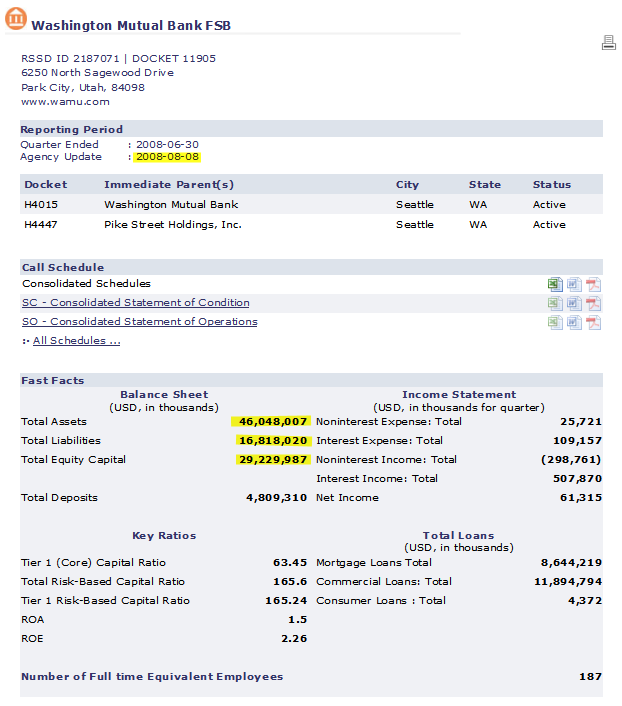Click the Key Ratios heading

pos(164,535)
